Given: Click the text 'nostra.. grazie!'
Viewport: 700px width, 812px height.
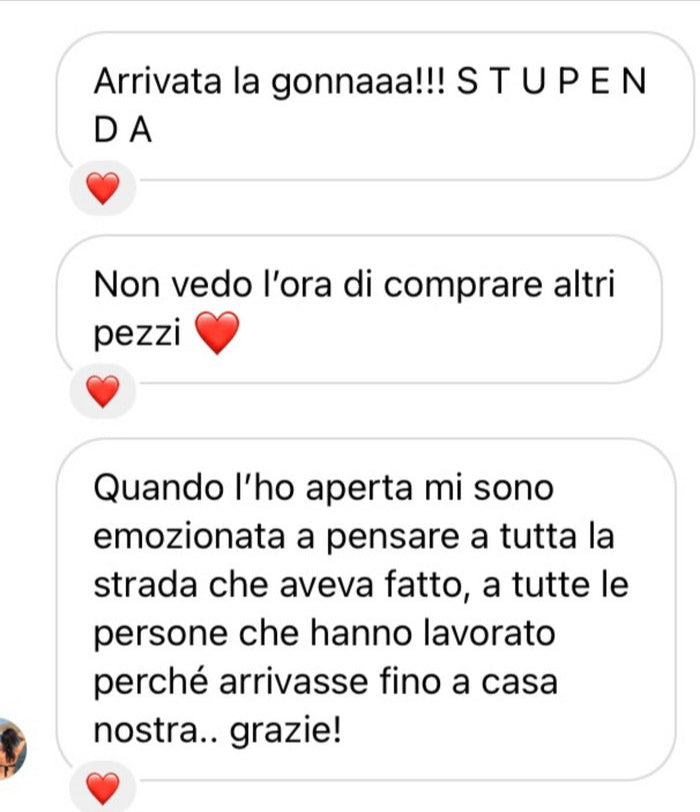Looking at the screenshot, I should (217, 731).
